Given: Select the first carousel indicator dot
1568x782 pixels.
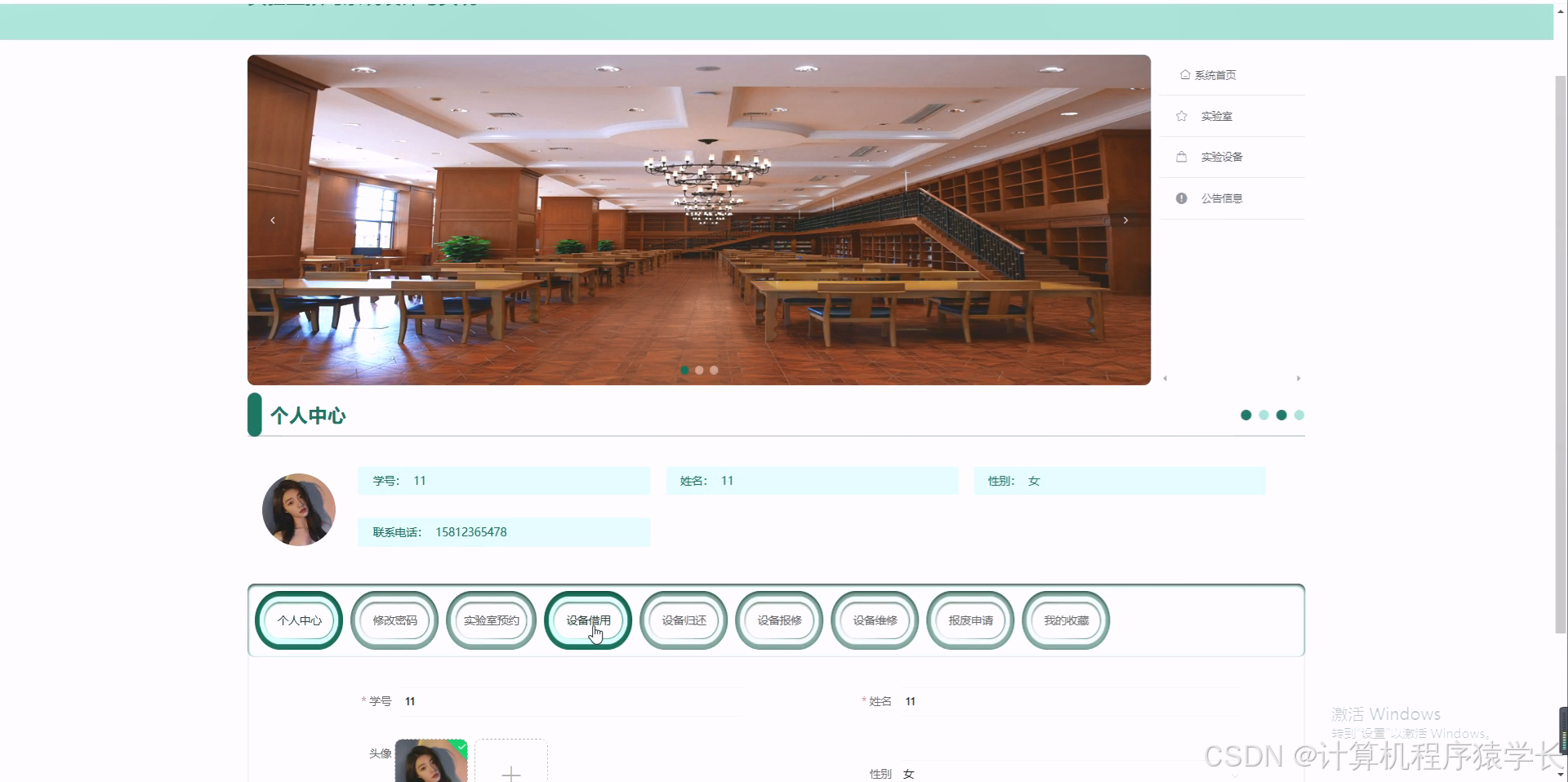Looking at the screenshot, I should coord(684,370).
